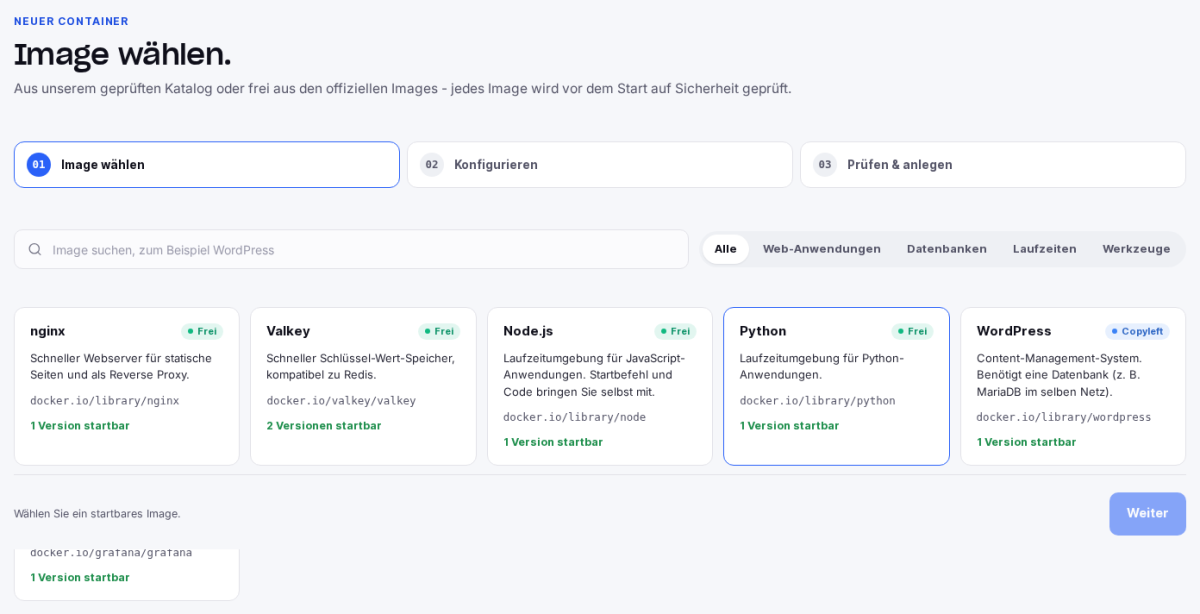Click '1 Version startbar' on nginx card
The height and width of the screenshot is (614, 1200).
[80, 425]
